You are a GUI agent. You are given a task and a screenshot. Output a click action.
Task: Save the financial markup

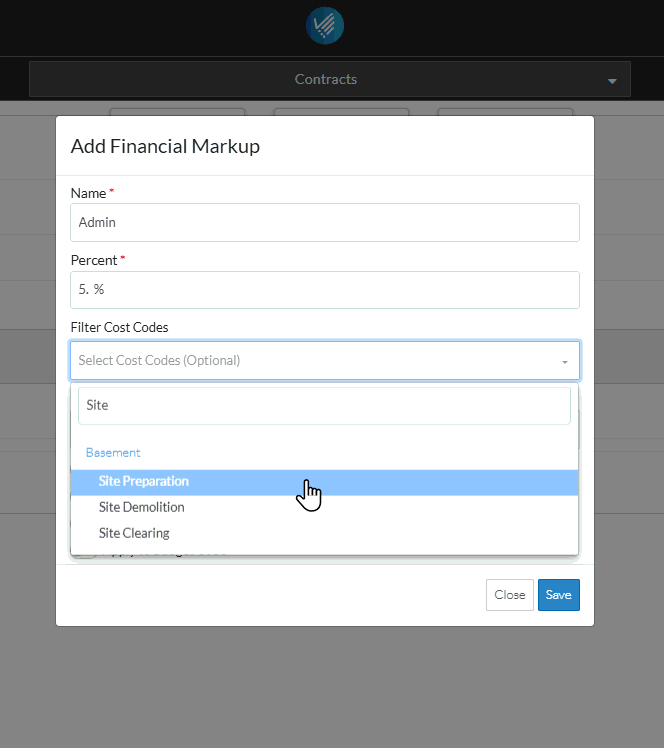pyautogui.click(x=558, y=595)
